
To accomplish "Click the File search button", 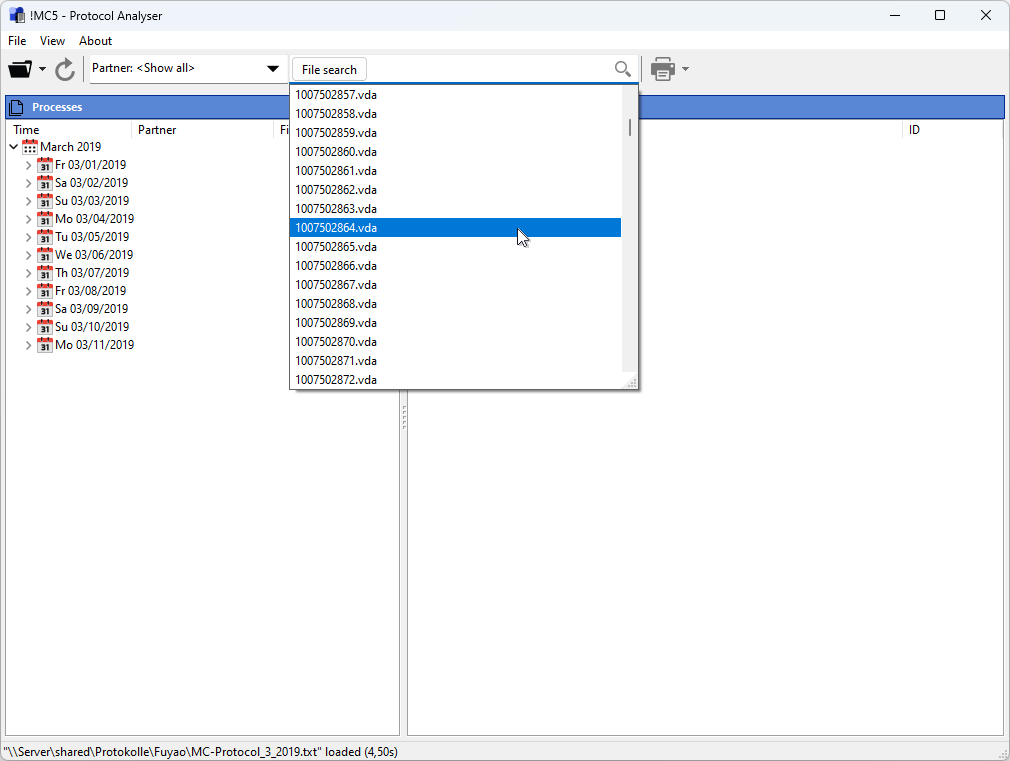I will click(329, 70).
